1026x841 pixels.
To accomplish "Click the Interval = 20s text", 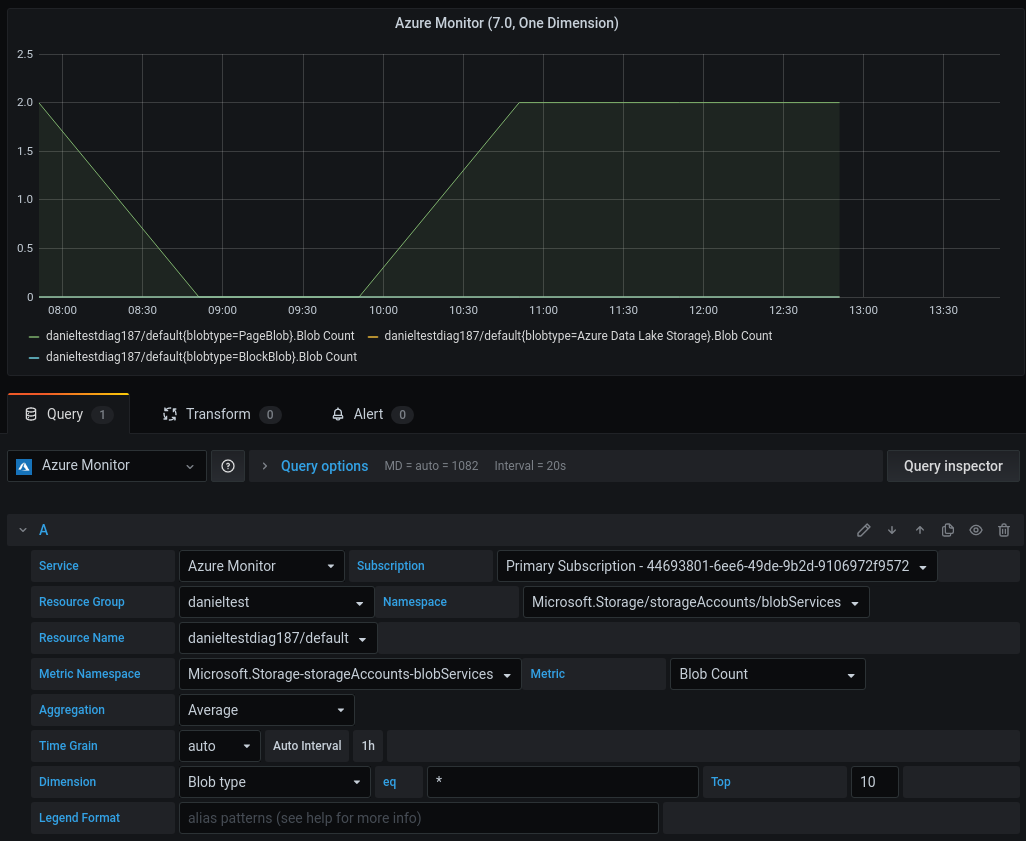I will (x=530, y=466).
